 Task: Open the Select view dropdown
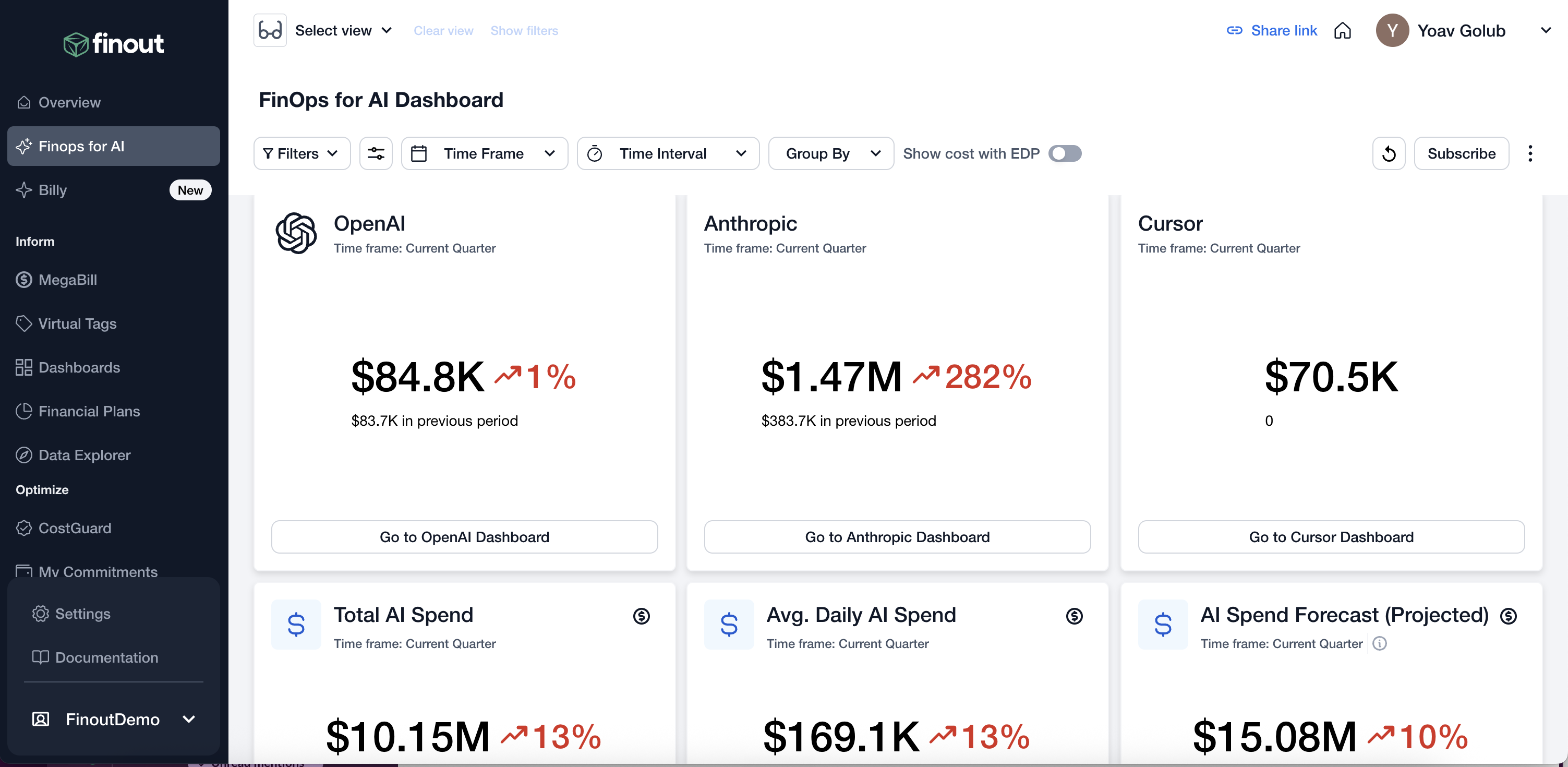[x=344, y=30]
